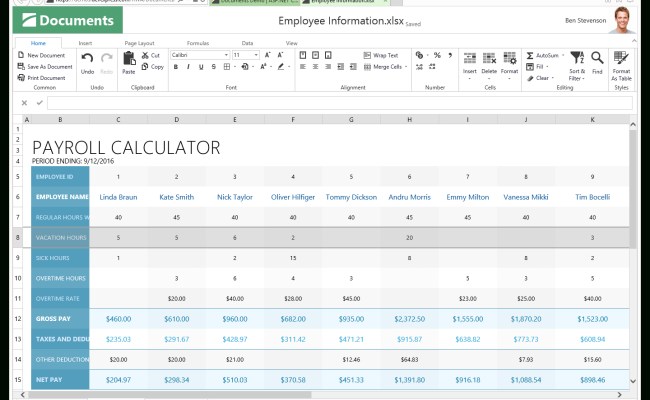The height and width of the screenshot is (400, 650).
Task: Click the horizontal scrollbar thumb
Action: tap(170, 395)
